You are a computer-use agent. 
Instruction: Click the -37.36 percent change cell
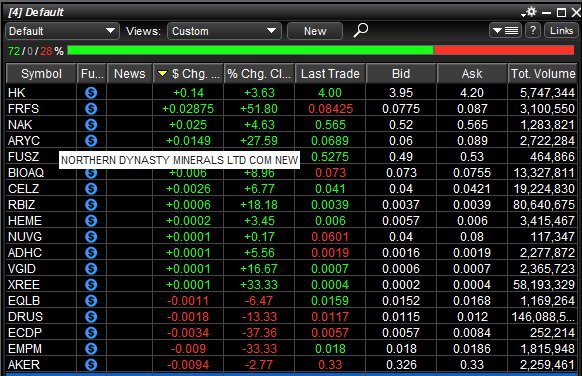(259, 332)
